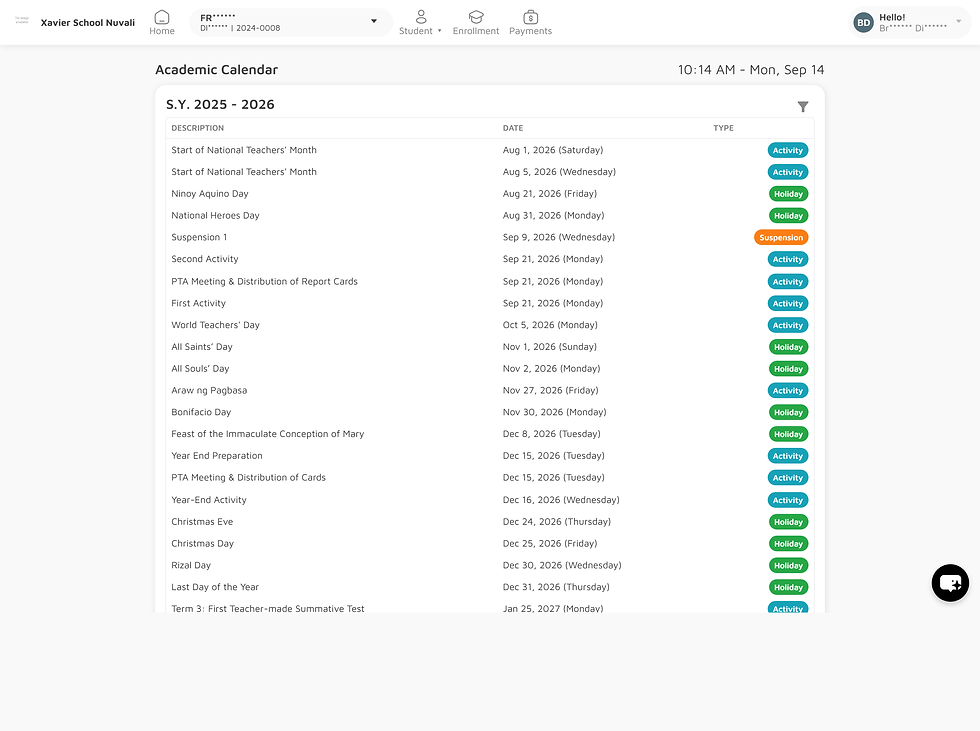Click 'Last Day of the Year' description
The image size is (980, 731).
coord(215,587)
